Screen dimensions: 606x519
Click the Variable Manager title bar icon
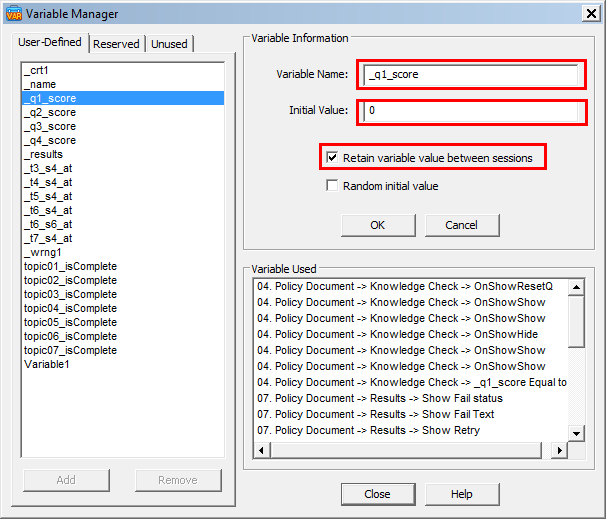[x=13, y=12]
